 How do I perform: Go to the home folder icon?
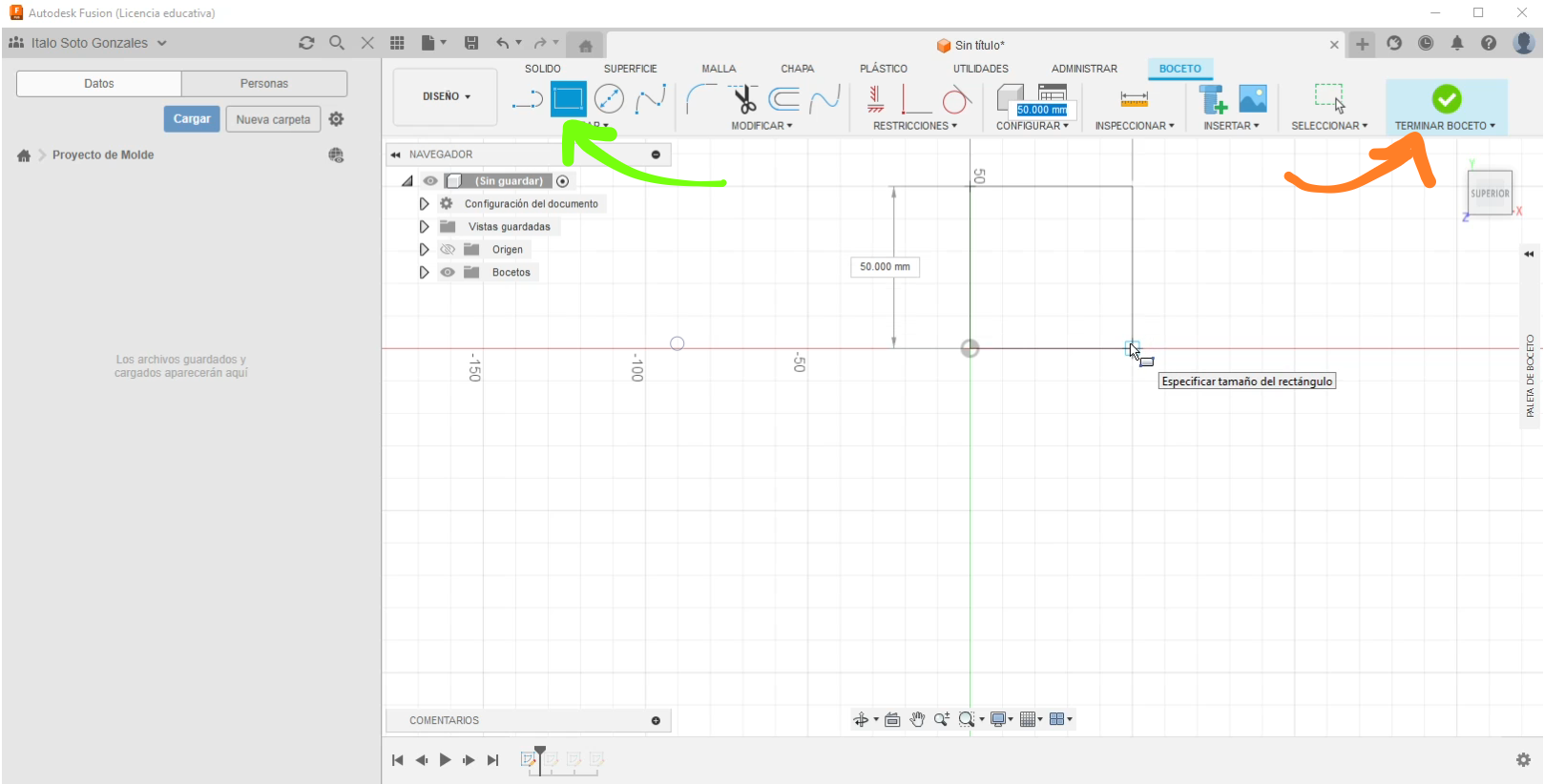coord(24,155)
